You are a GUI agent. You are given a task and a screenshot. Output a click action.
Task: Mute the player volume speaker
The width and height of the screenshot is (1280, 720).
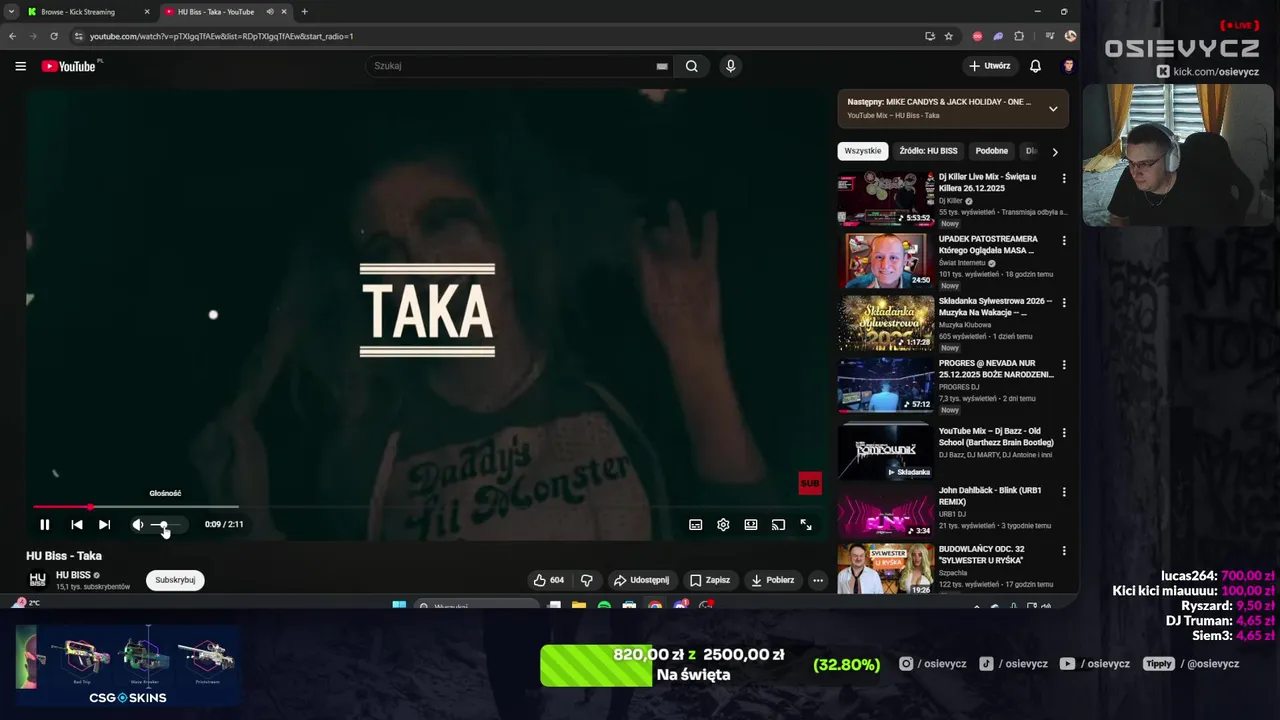point(138,524)
